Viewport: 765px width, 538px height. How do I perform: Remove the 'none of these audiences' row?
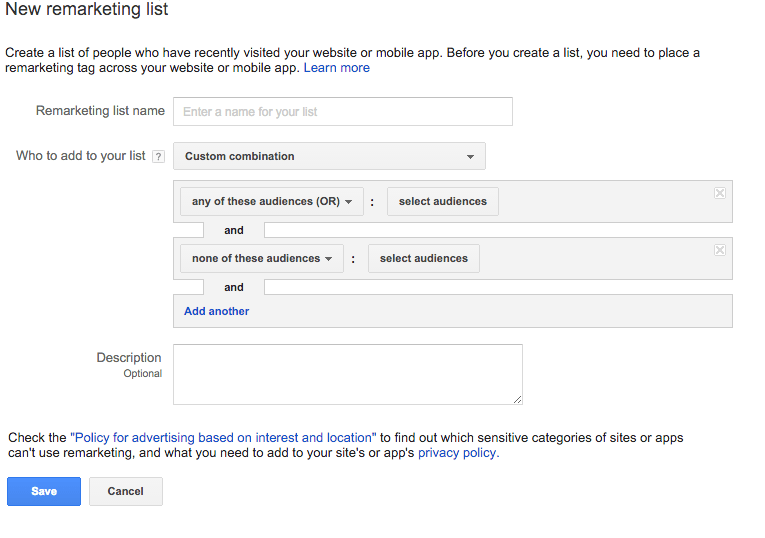pyautogui.click(x=719, y=250)
